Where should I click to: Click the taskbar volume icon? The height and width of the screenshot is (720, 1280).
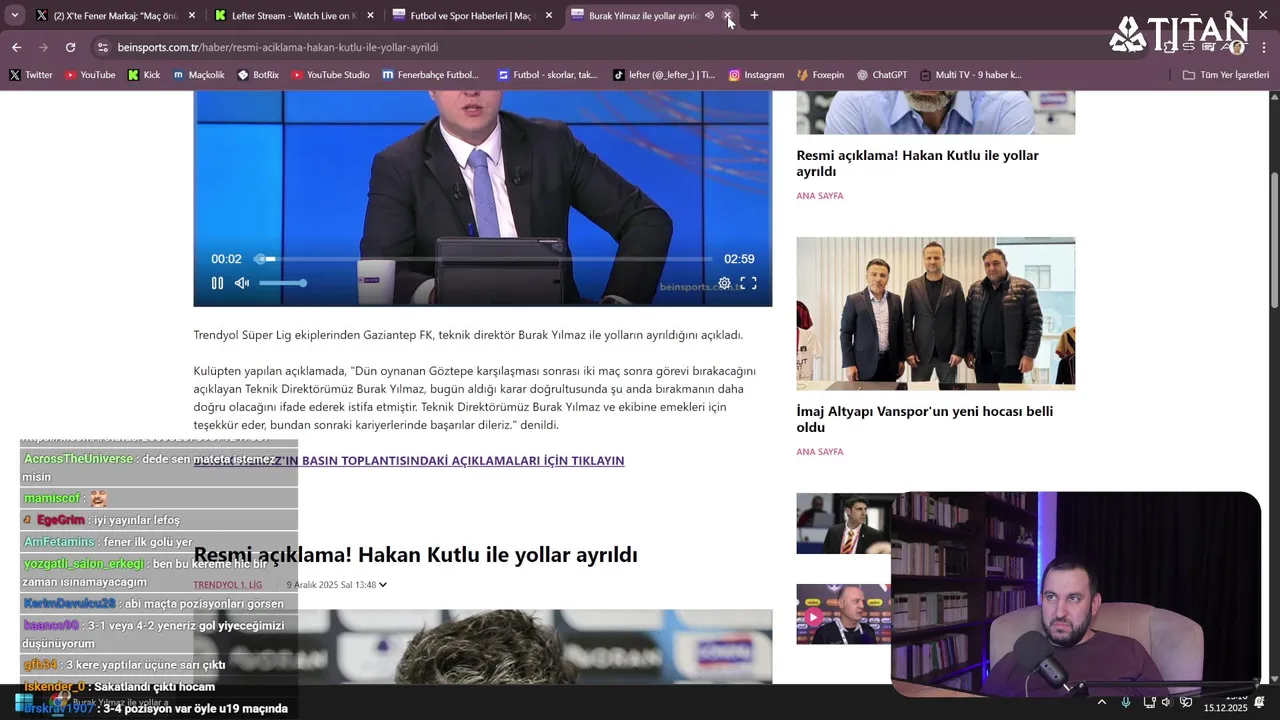(1166, 703)
